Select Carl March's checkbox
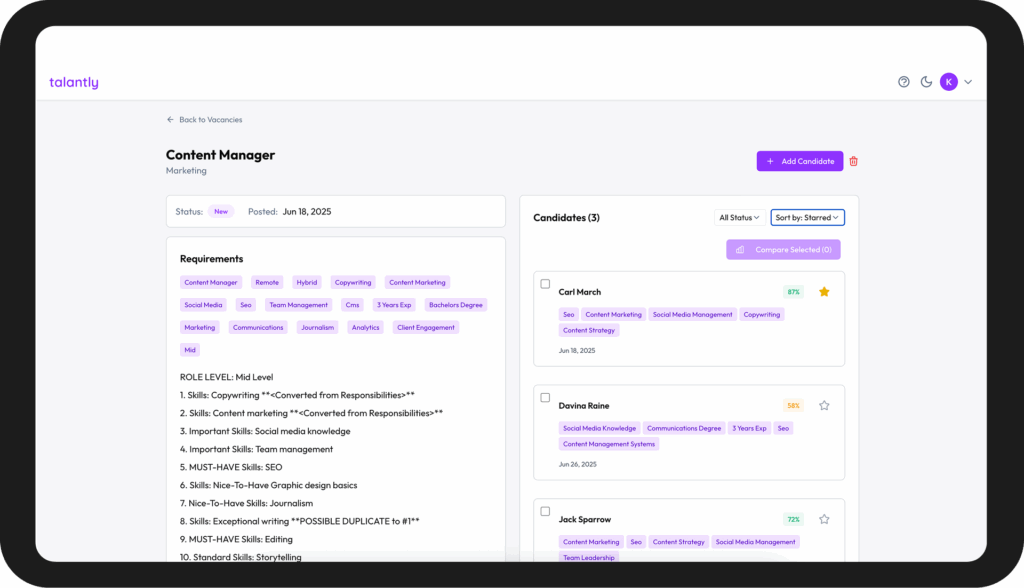The image size is (1024, 588). click(x=545, y=284)
